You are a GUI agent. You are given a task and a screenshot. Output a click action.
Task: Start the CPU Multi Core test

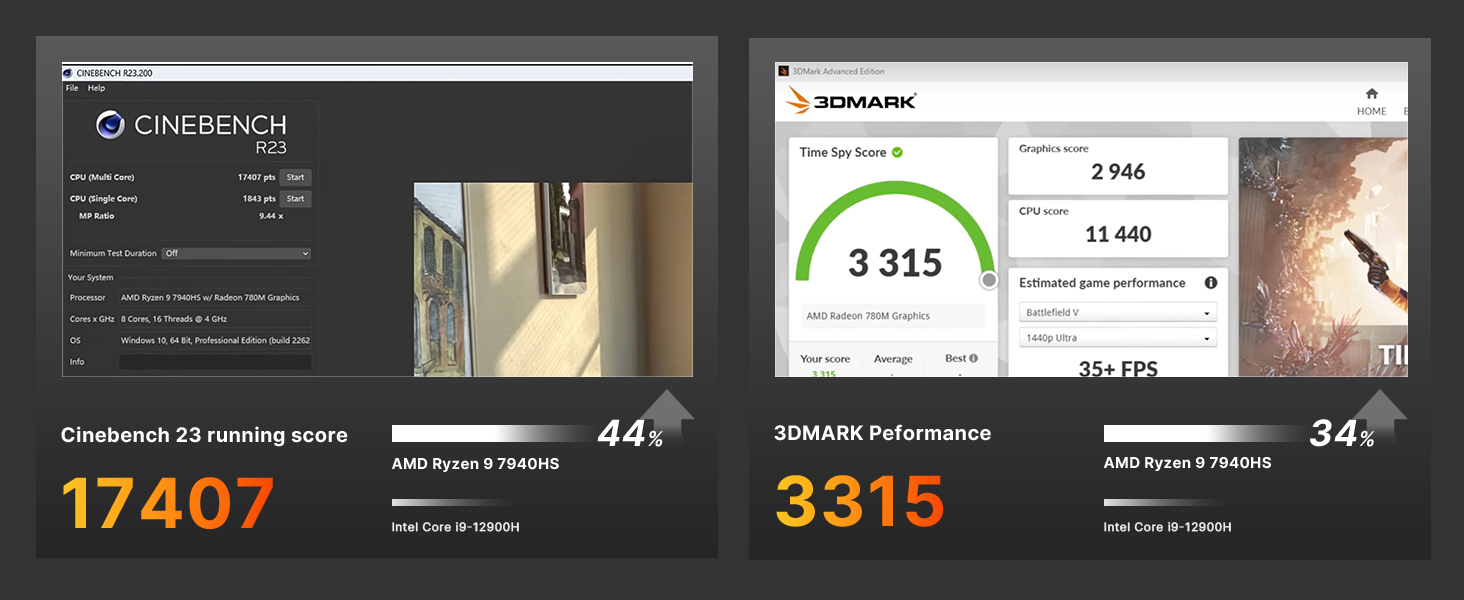295,177
